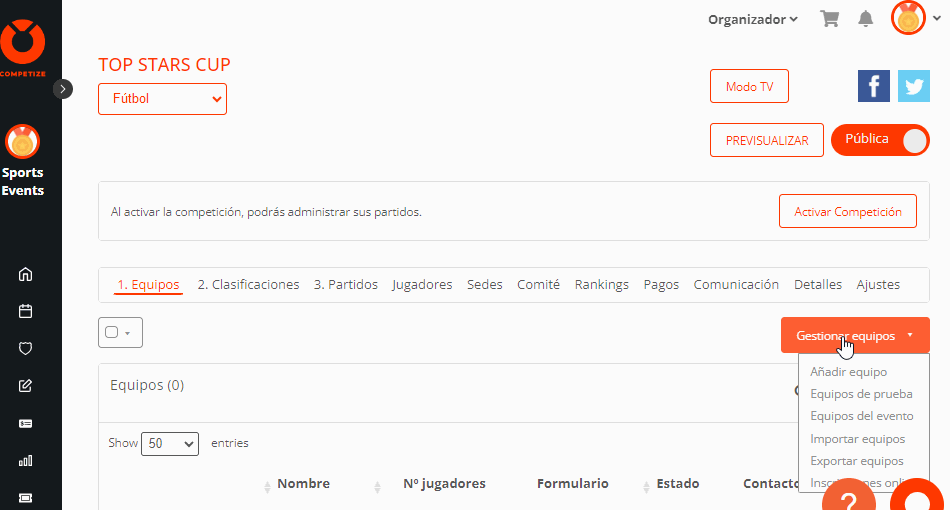Open the user profile avatar menu
The height and width of the screenshot is (510, 950).
[x=908, y=18]
